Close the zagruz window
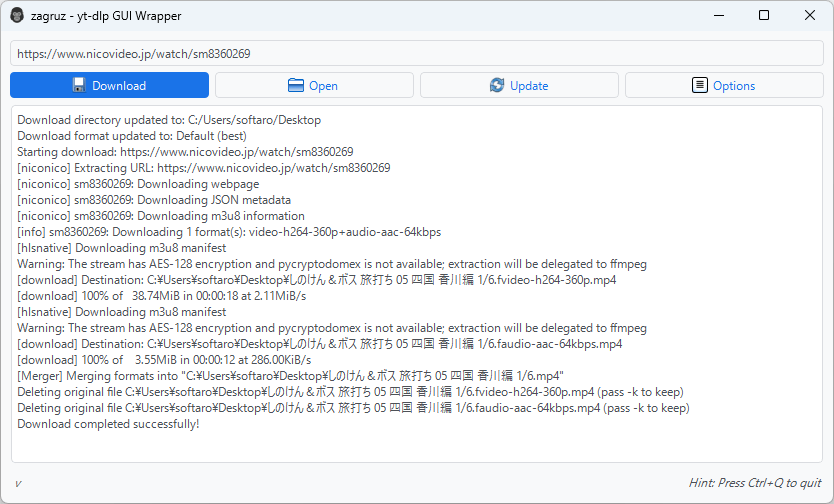This screenshot has width=834, height=504. point(810,15)
